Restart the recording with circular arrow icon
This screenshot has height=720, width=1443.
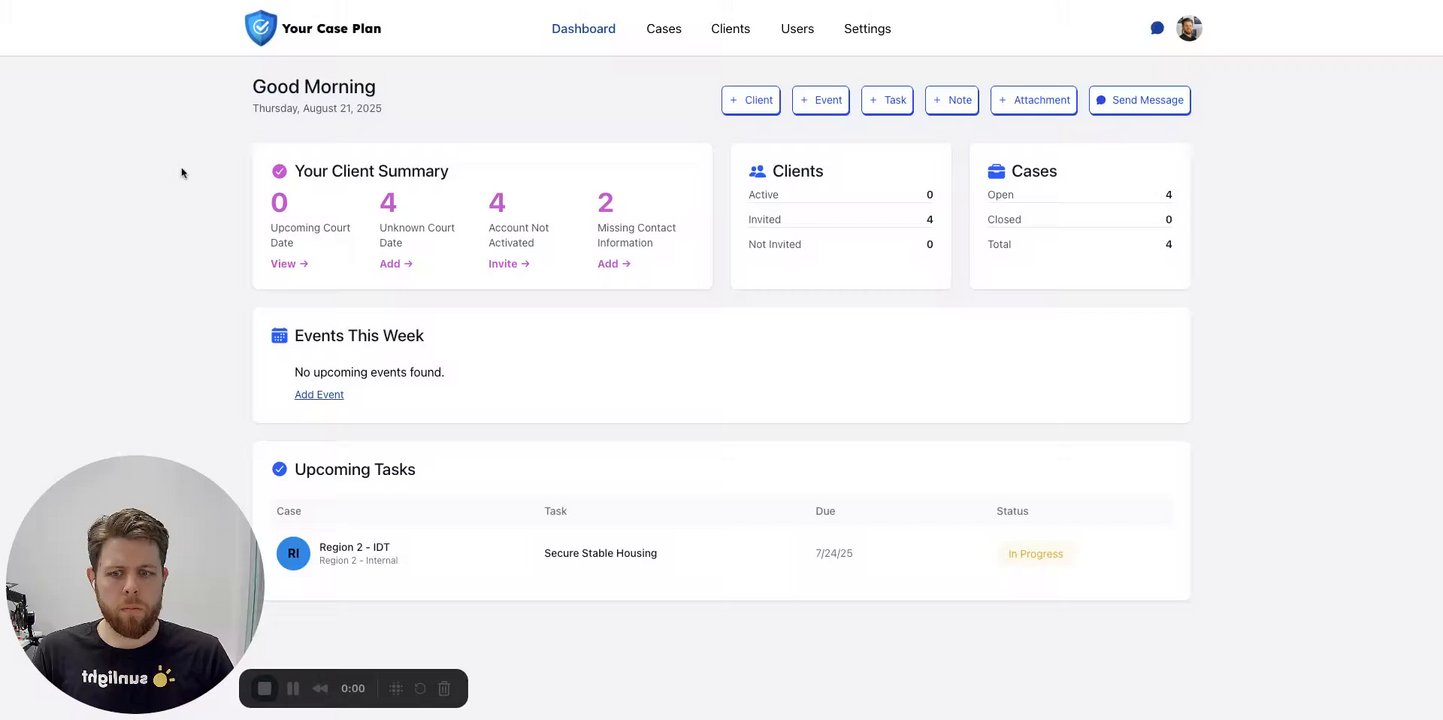420,689
